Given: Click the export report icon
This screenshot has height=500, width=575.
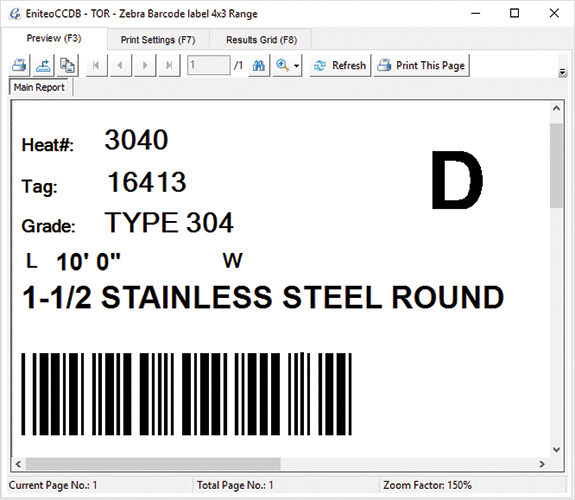Looking at the screenshot, I should [x=43, y=66].
